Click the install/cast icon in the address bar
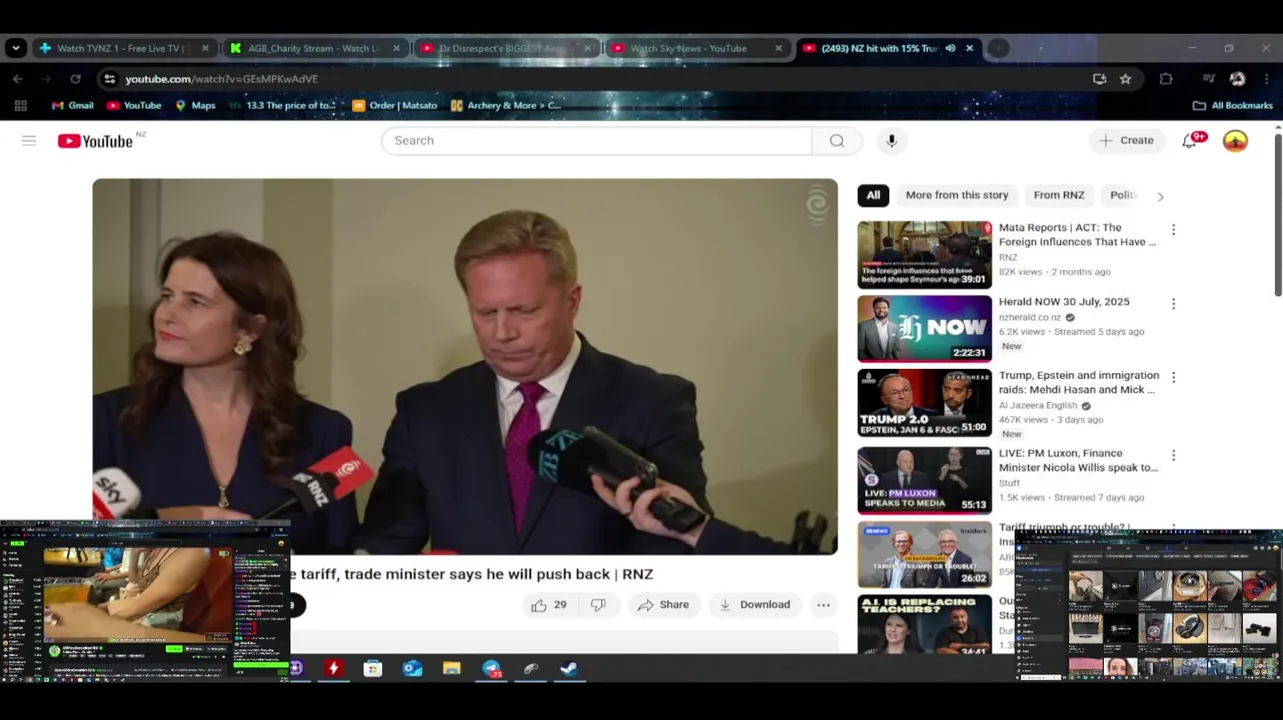Screen dimensions: 1283x720 click(x=1100, y=79)
